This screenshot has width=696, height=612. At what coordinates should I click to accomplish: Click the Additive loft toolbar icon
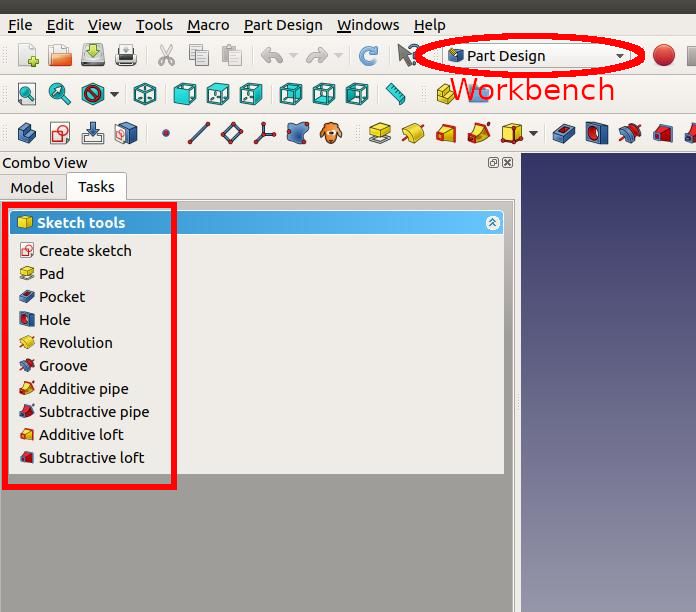pos(446,133)
